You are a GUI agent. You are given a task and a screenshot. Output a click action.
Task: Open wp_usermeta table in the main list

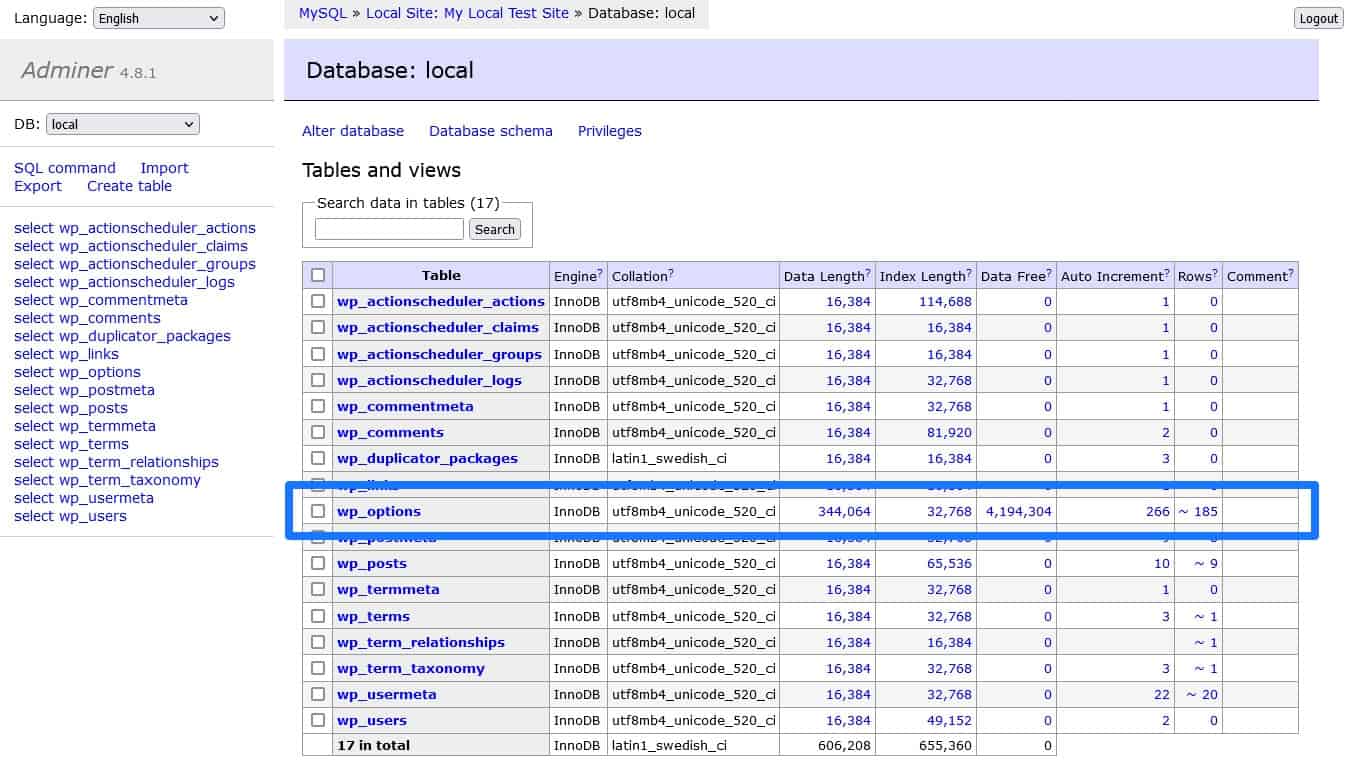point(387,694)
